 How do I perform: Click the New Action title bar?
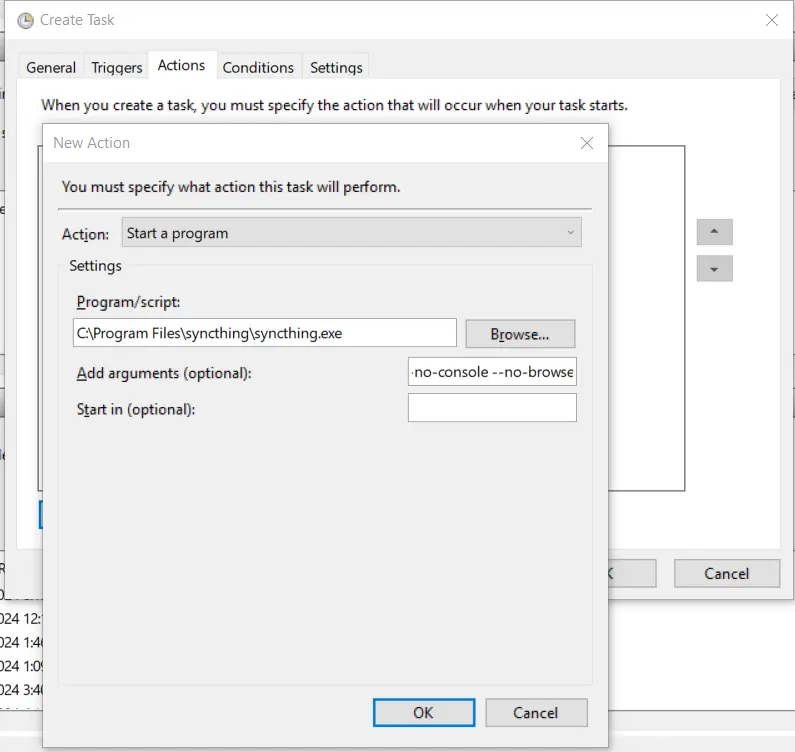pyautogui.click(x=300, y=143)
